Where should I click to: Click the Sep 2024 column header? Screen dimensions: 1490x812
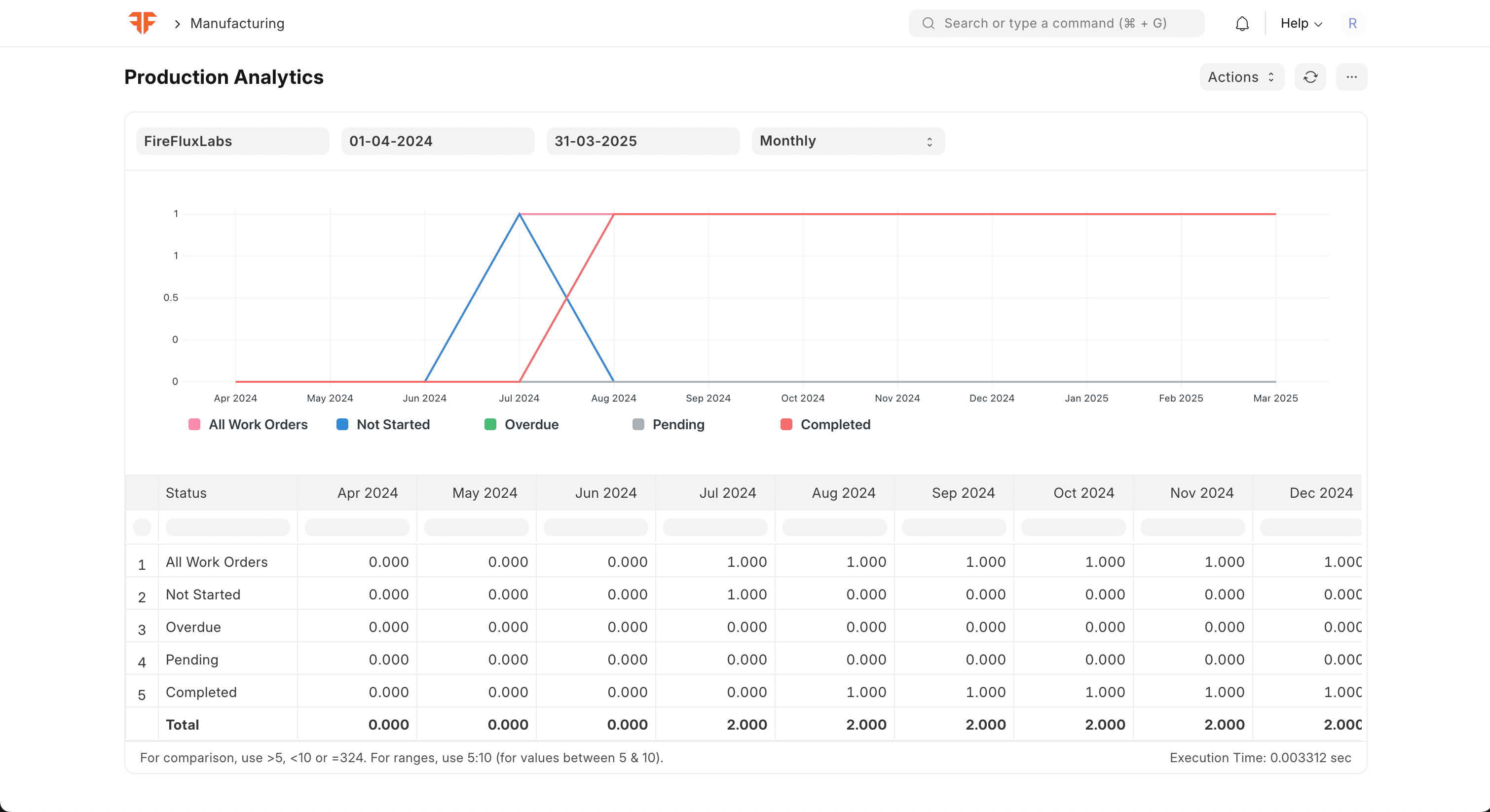954,493
